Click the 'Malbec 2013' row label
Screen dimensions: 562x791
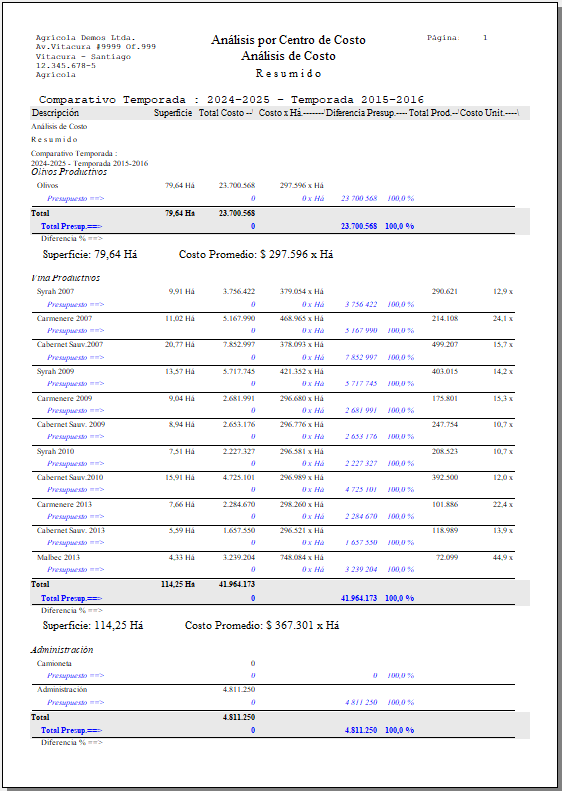pyautogui.click(x=59, y=557)
